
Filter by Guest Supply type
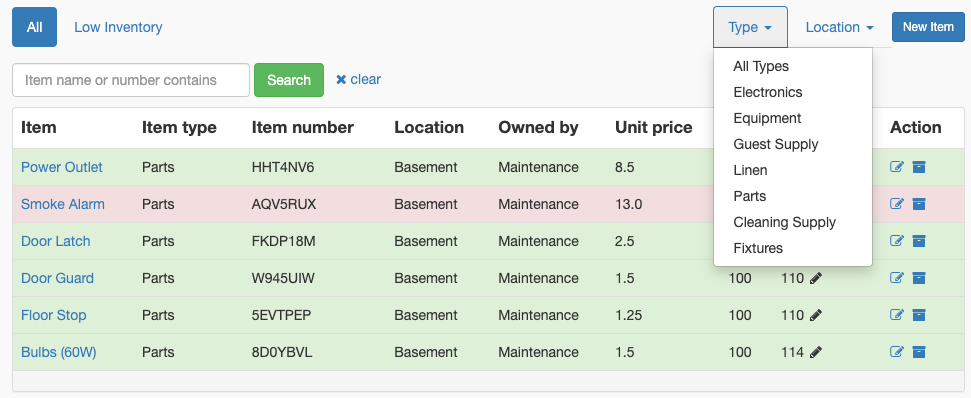click(776, 144)
